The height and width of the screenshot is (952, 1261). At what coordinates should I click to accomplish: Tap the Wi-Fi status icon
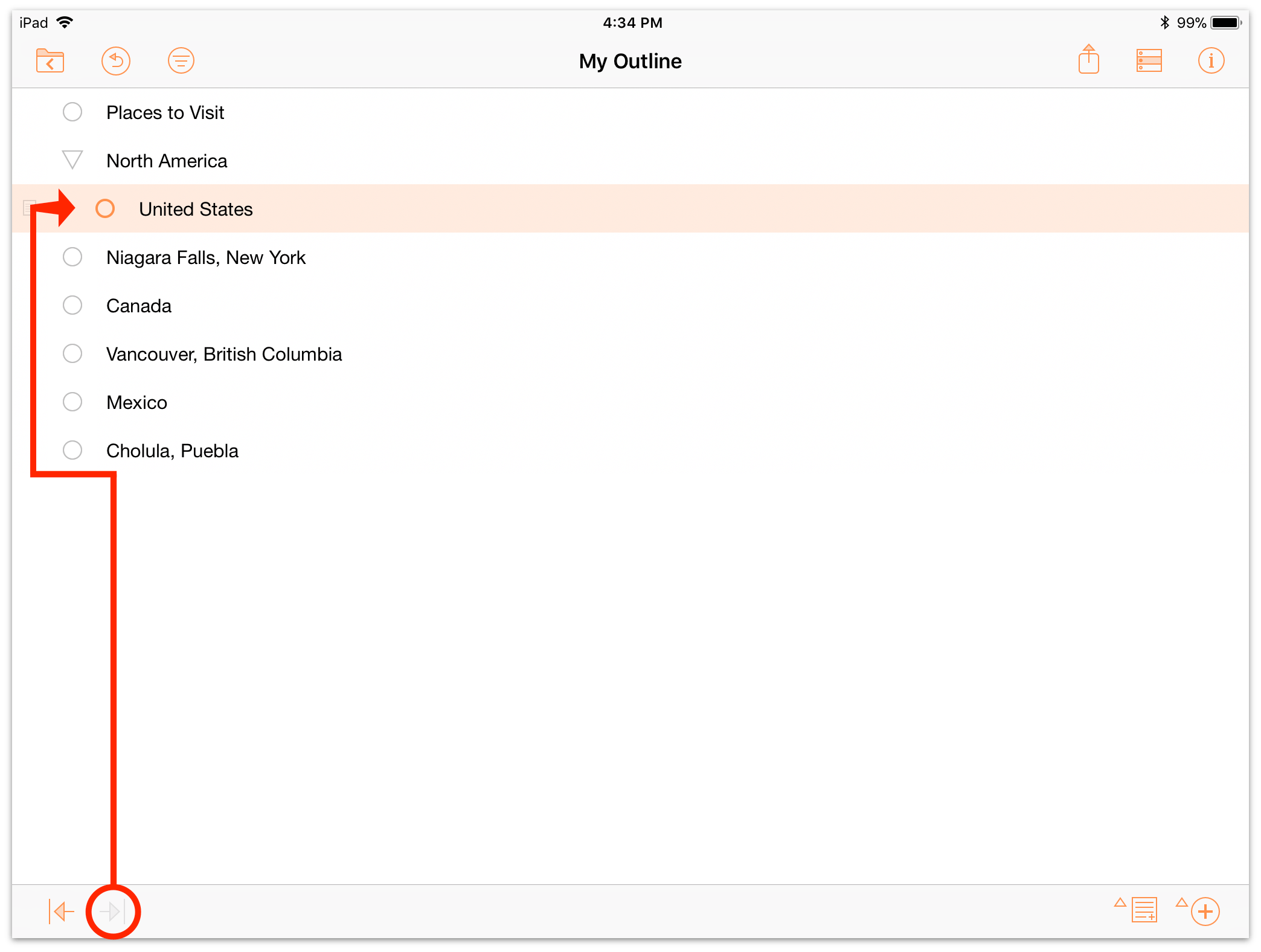click(x=65, y=22)
